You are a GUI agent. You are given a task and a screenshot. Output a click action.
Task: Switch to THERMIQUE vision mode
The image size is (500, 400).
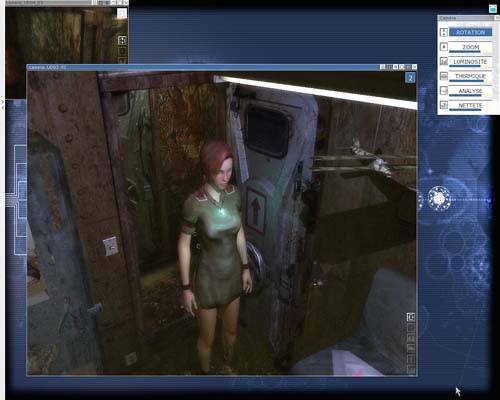tap(470, 76)
